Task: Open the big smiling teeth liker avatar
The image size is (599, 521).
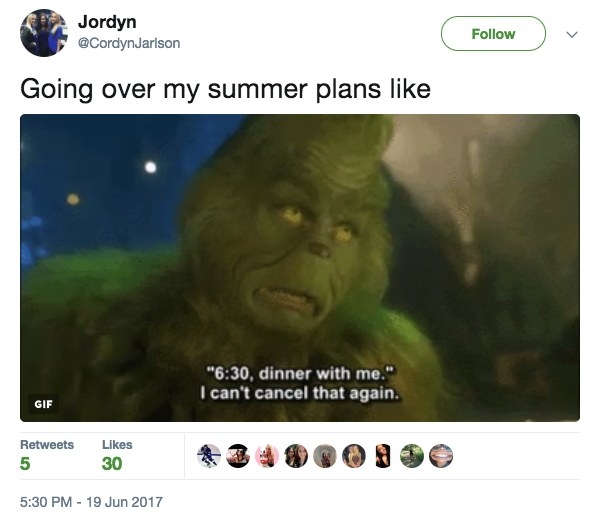Action: click(441, 456)
